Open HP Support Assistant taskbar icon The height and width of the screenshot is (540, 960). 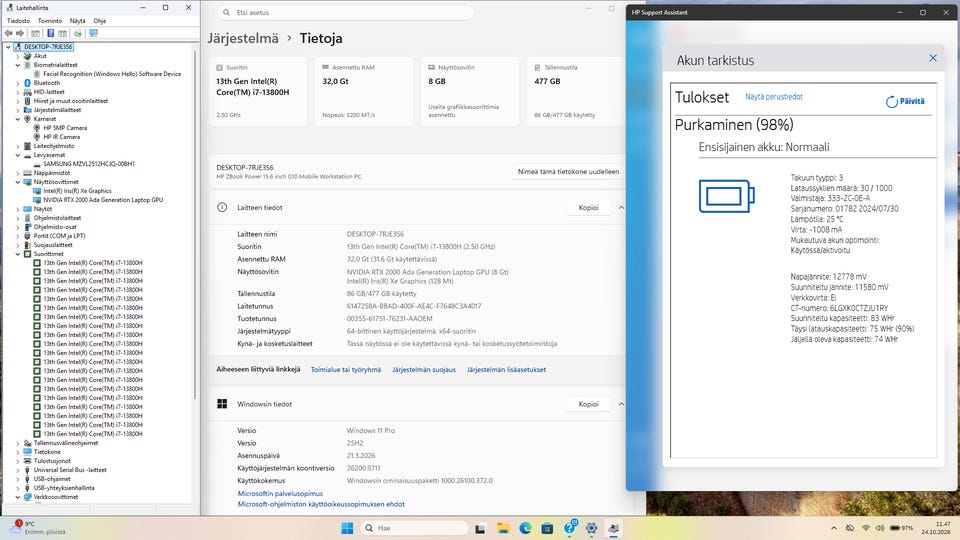click(x=570, y=528)
